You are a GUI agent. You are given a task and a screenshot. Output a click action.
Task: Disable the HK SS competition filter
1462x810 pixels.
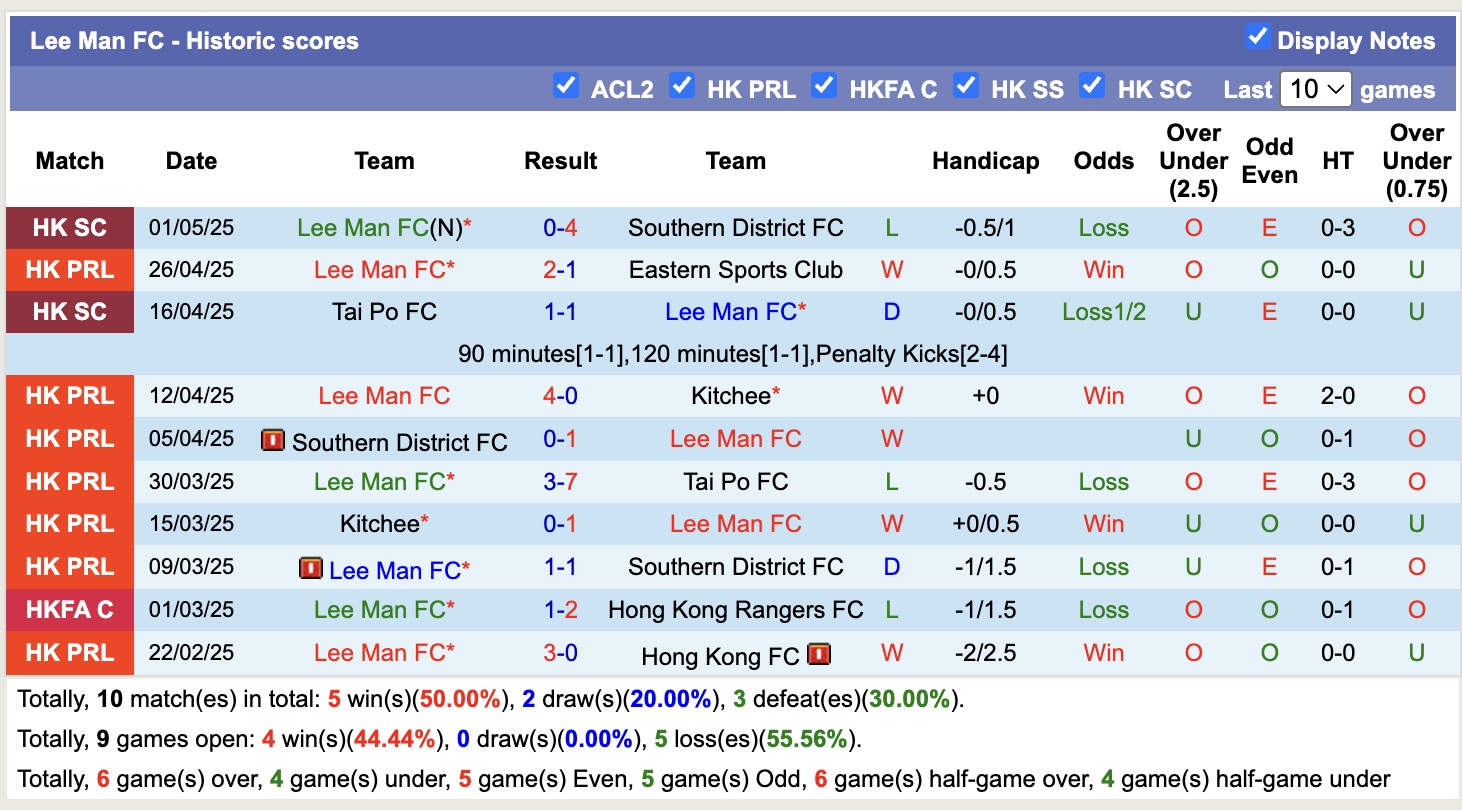(x=966, y=86)
